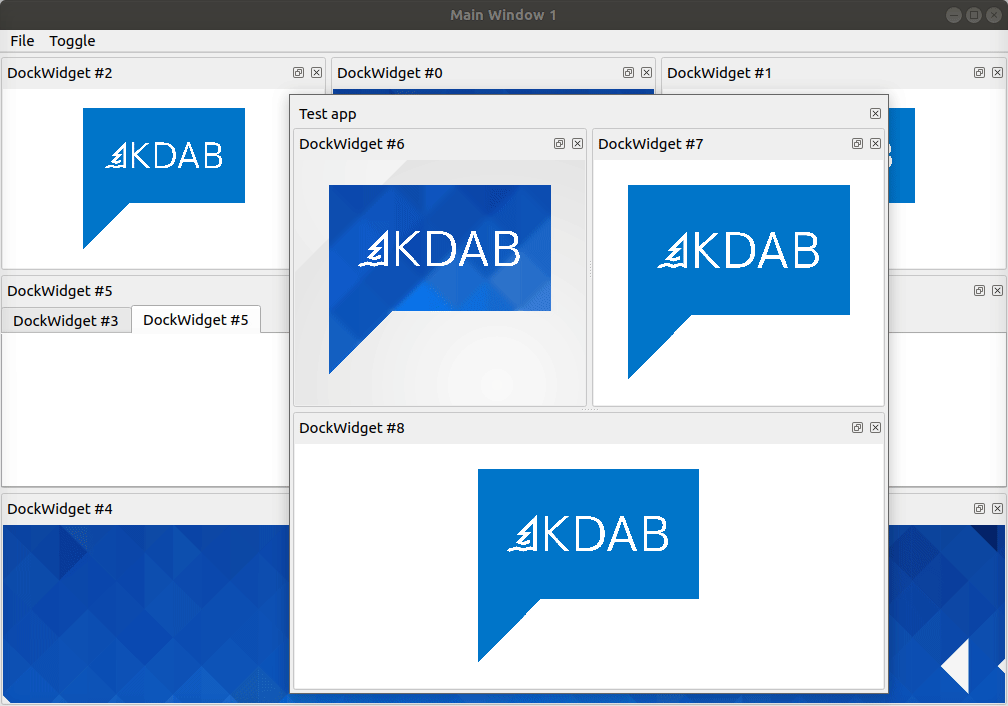
Task: Click the float icon on DockWidget #6
Action: (559, 143)
